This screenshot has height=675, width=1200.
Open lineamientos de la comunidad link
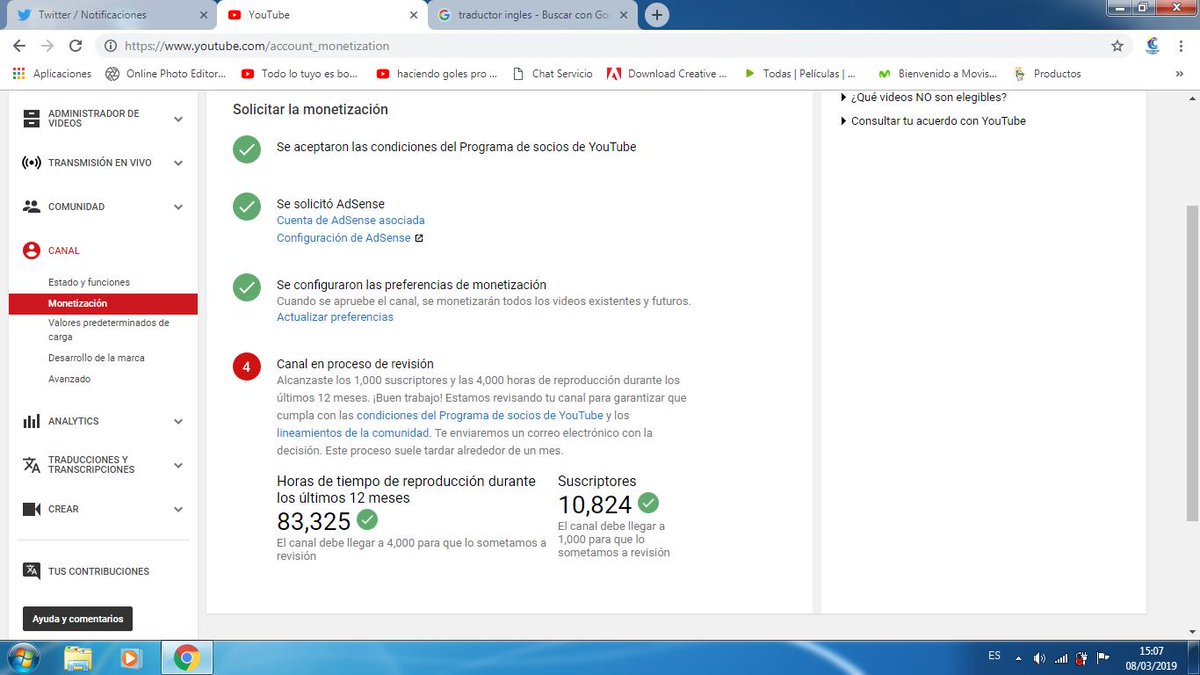(x=353, y=433)
